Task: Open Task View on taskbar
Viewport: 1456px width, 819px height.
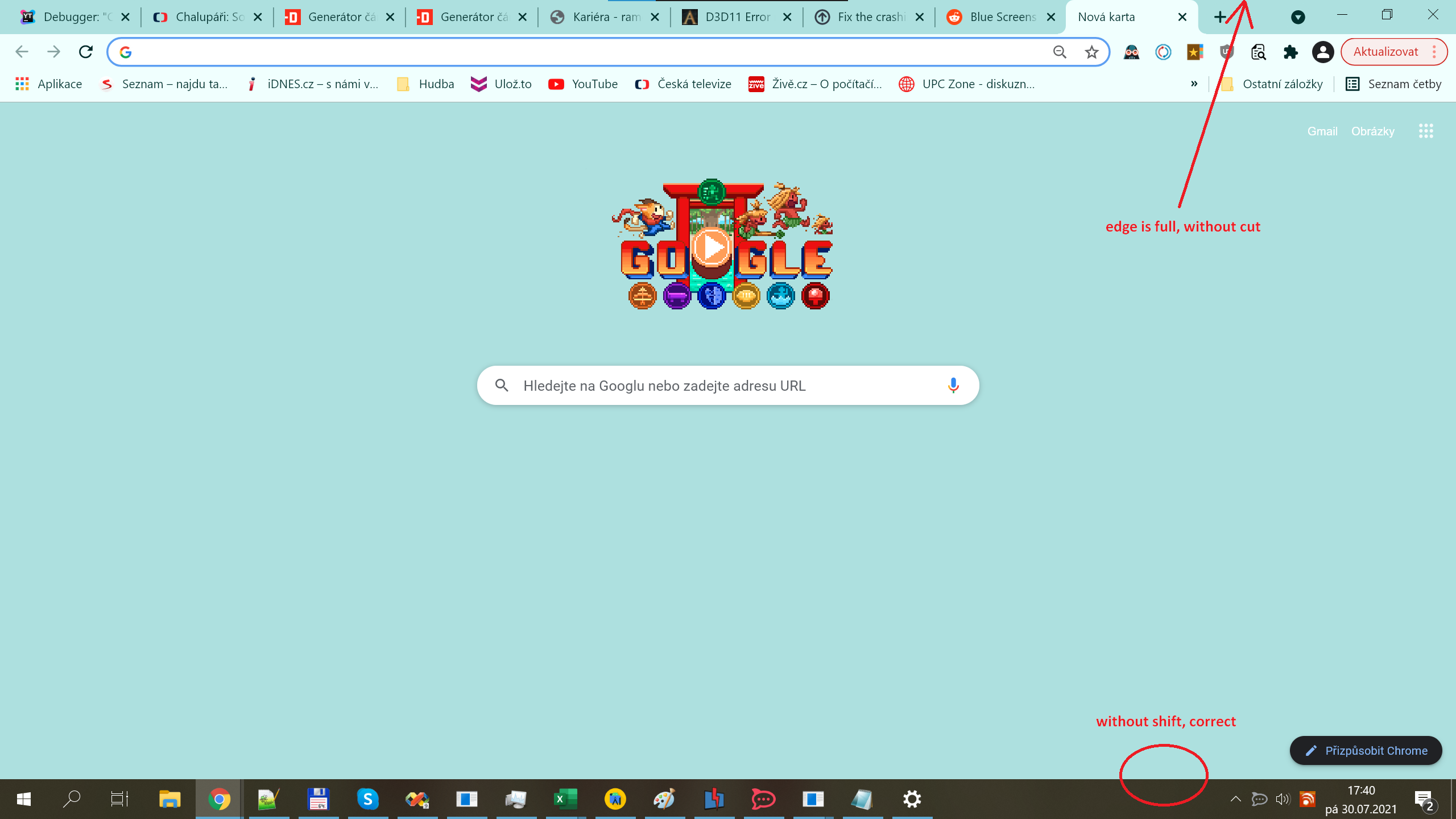Action: point(119,799)
